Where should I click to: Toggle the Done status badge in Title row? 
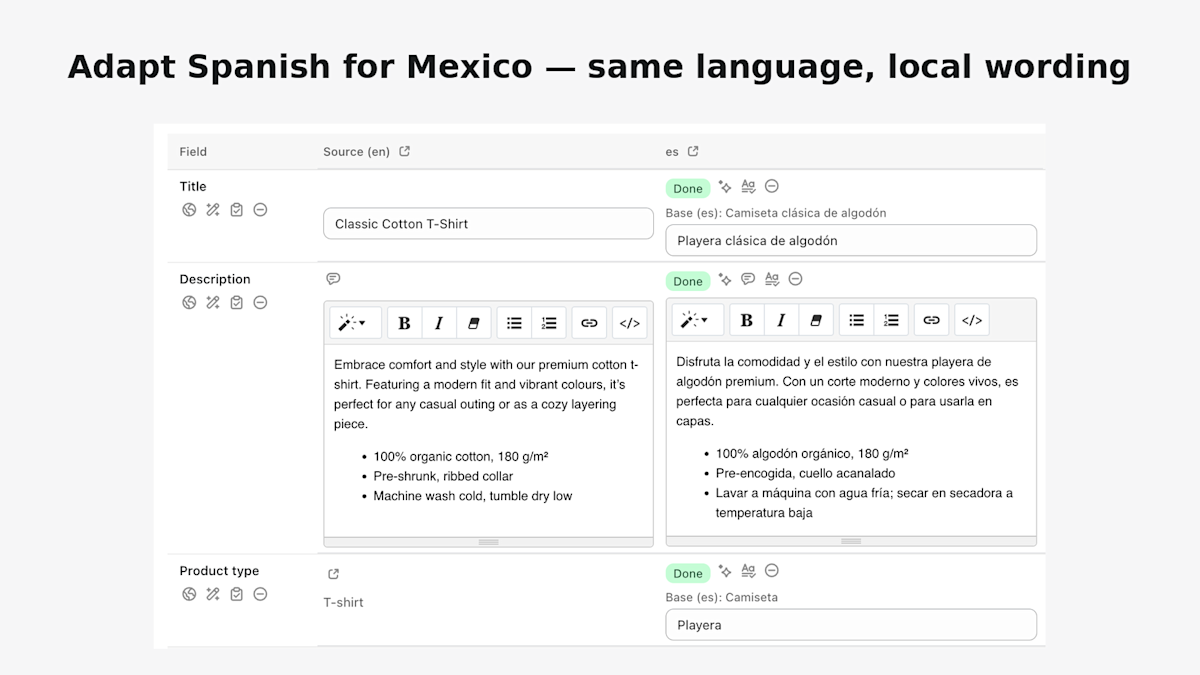(x=688, y=189)
